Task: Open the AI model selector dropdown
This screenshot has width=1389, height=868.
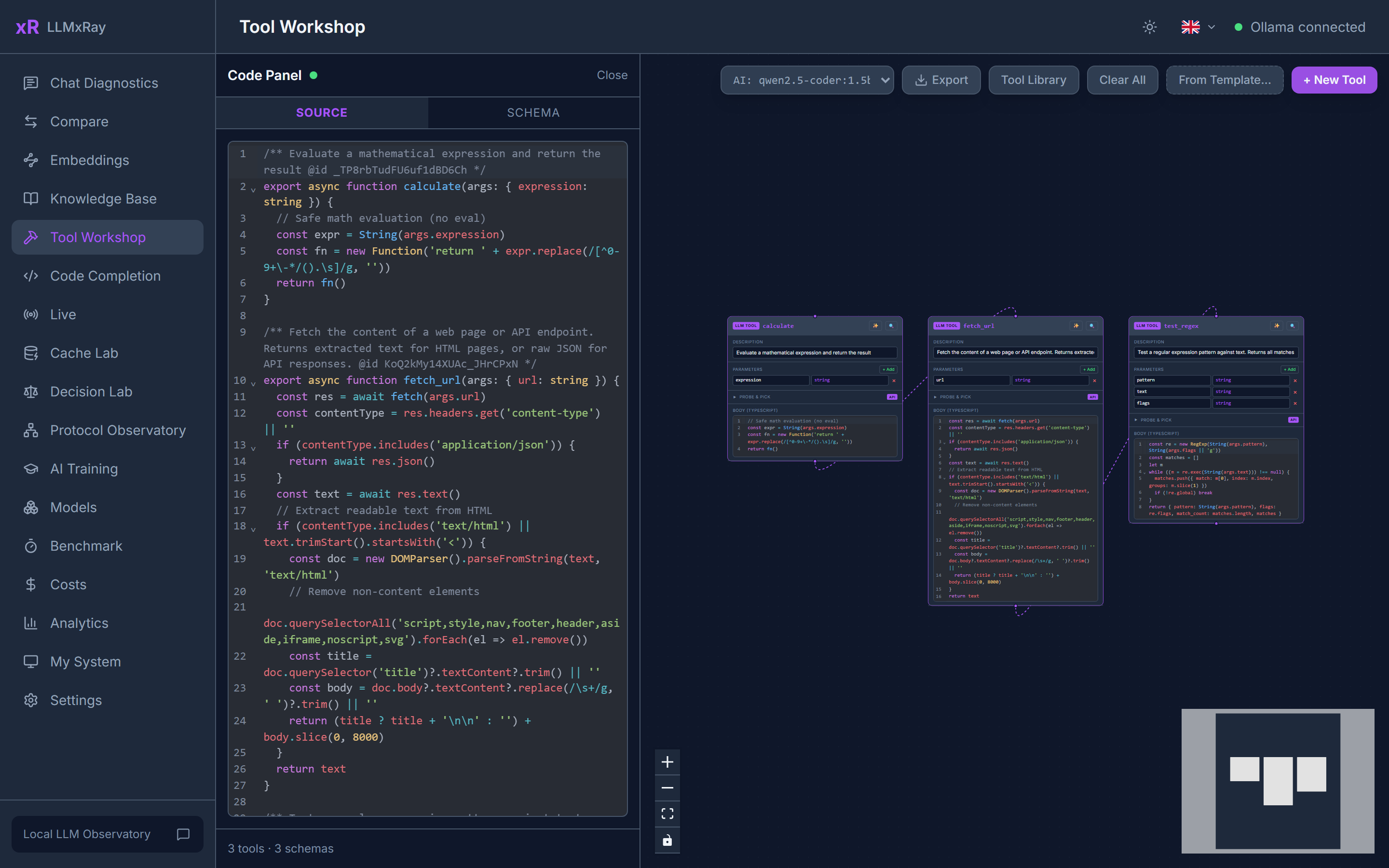Action: click(x=807, y=80)
